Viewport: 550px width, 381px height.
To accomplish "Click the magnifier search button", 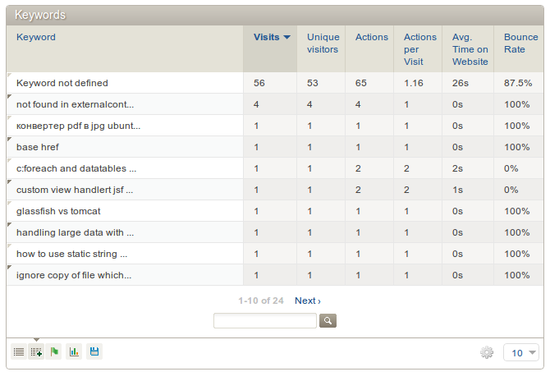I will (328, 321).
